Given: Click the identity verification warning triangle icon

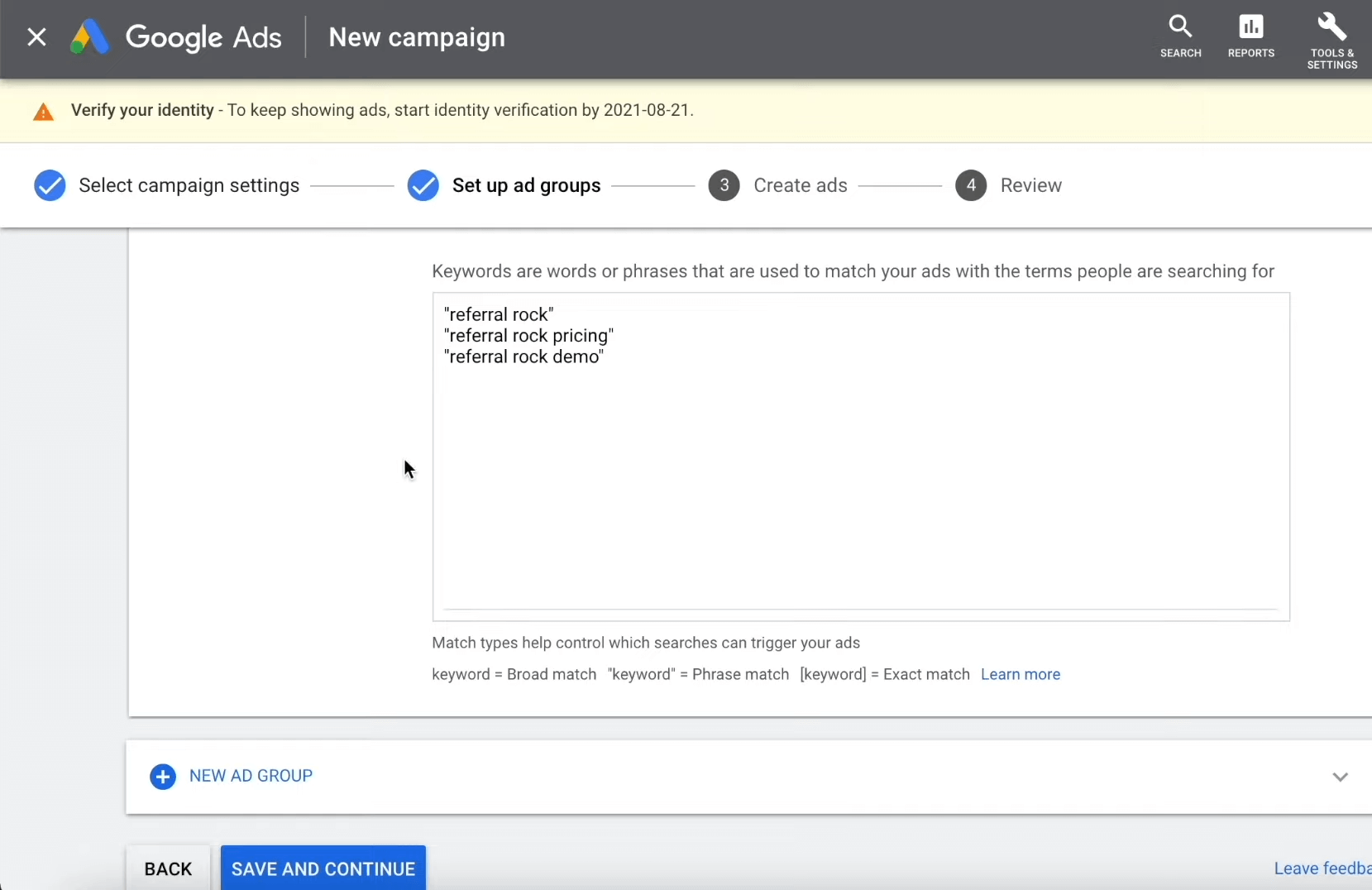Looking at the screenshot, I should coord(43,112).
